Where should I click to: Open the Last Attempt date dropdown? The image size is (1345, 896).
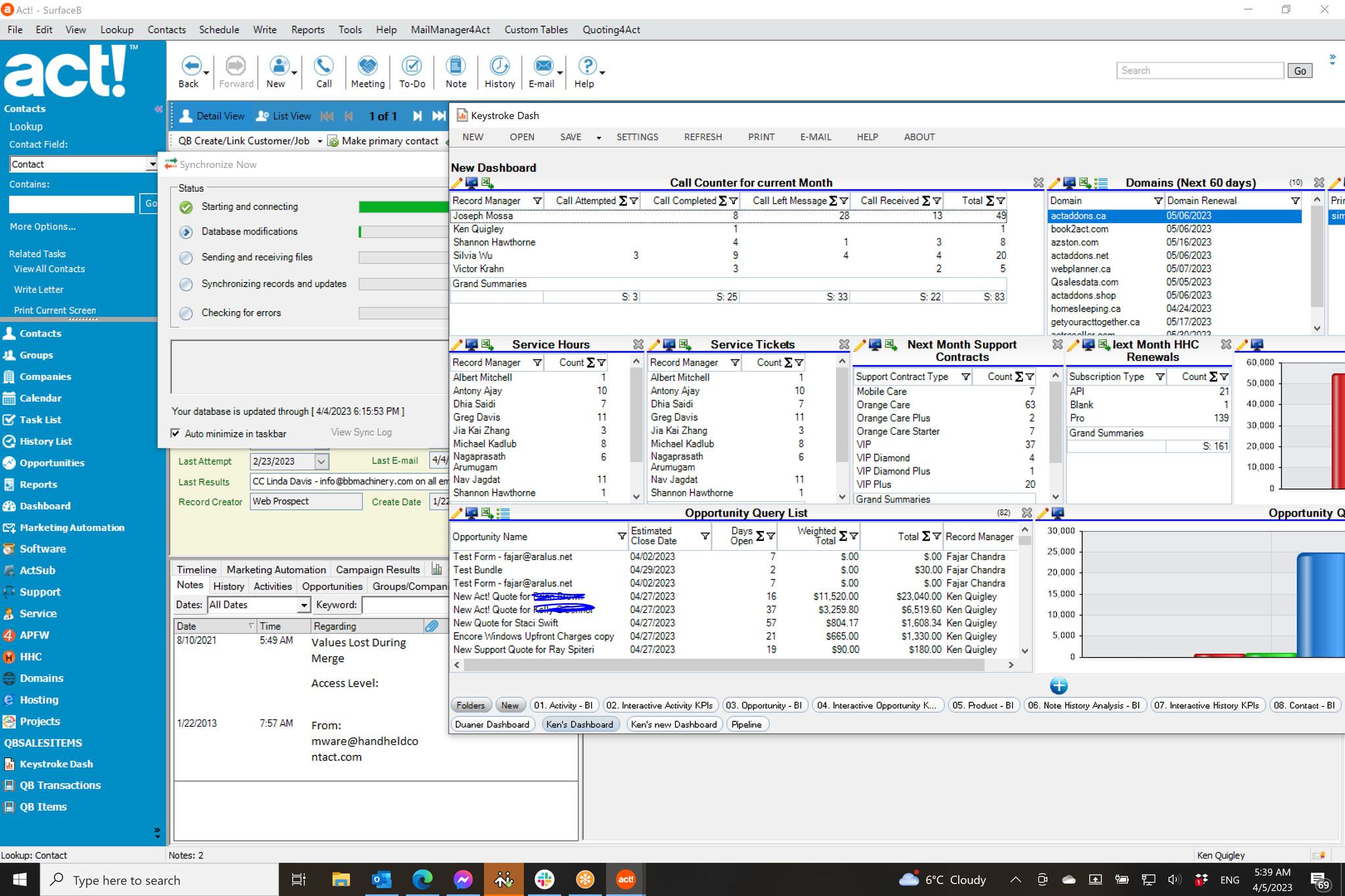coord(321,461)
